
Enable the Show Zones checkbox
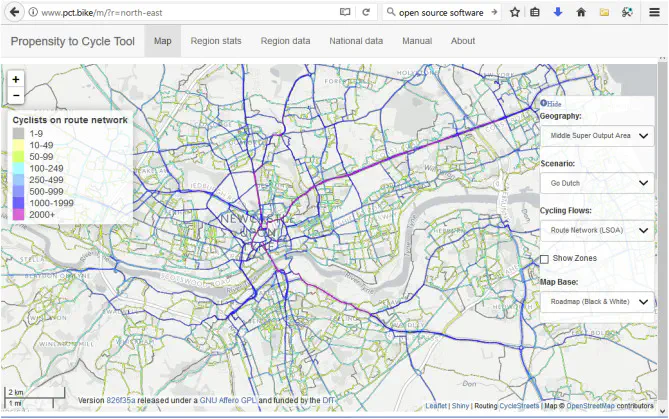click(545, 259)
